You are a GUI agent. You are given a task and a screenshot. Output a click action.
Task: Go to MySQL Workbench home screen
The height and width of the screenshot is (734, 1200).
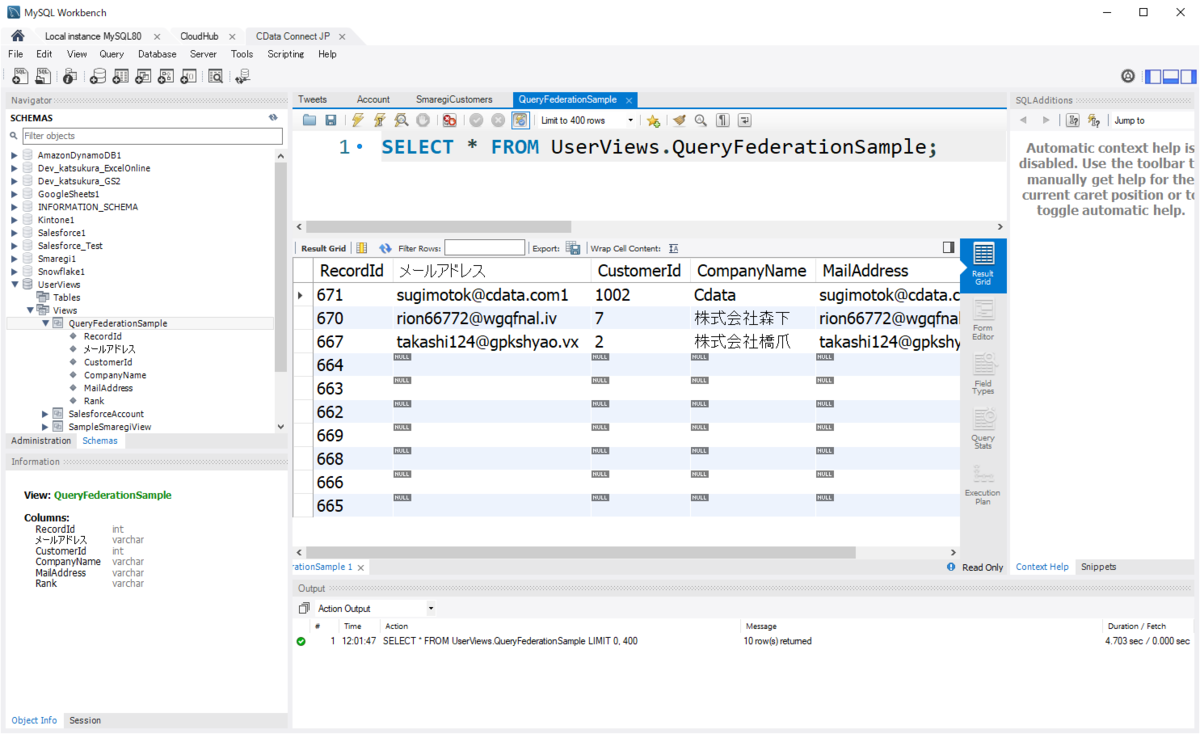click(17, 36)
